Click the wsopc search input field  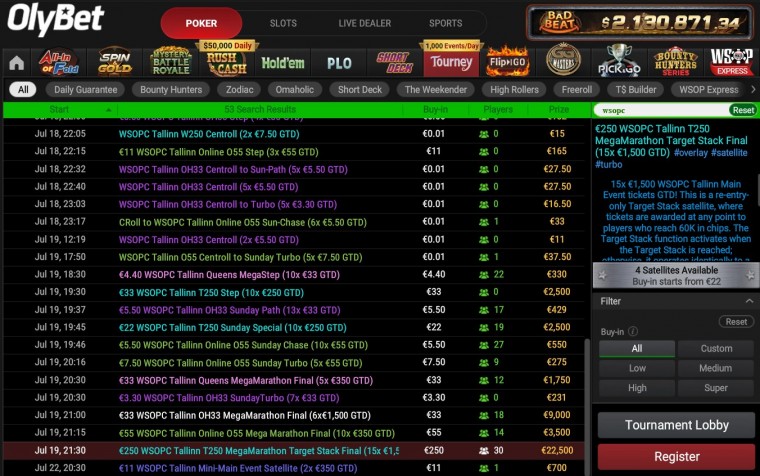click(662, 110)
